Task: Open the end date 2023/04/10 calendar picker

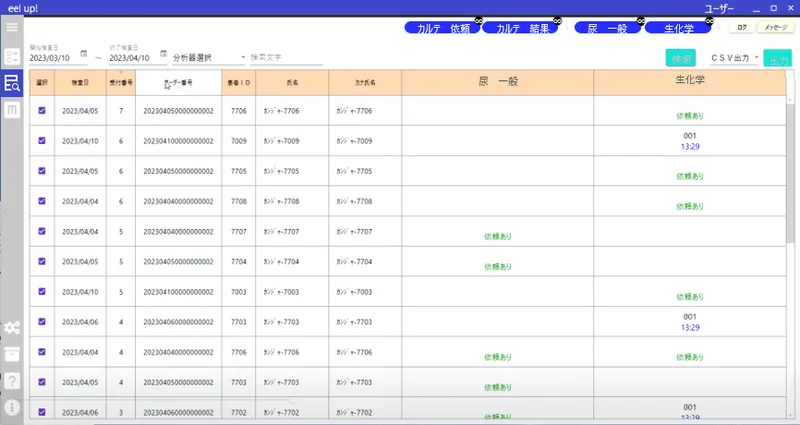Action: coord(163,54)
